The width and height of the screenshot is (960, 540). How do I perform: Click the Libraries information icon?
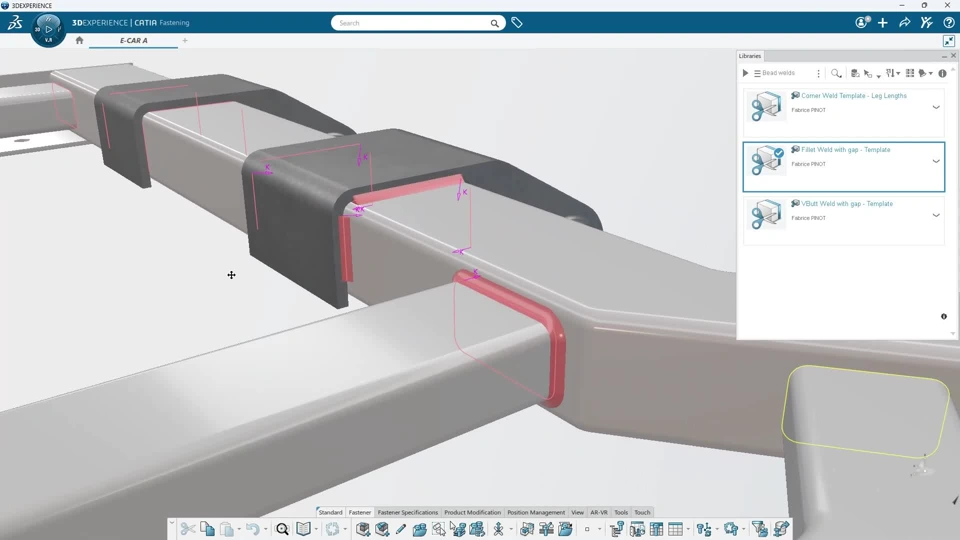[942, 73]
